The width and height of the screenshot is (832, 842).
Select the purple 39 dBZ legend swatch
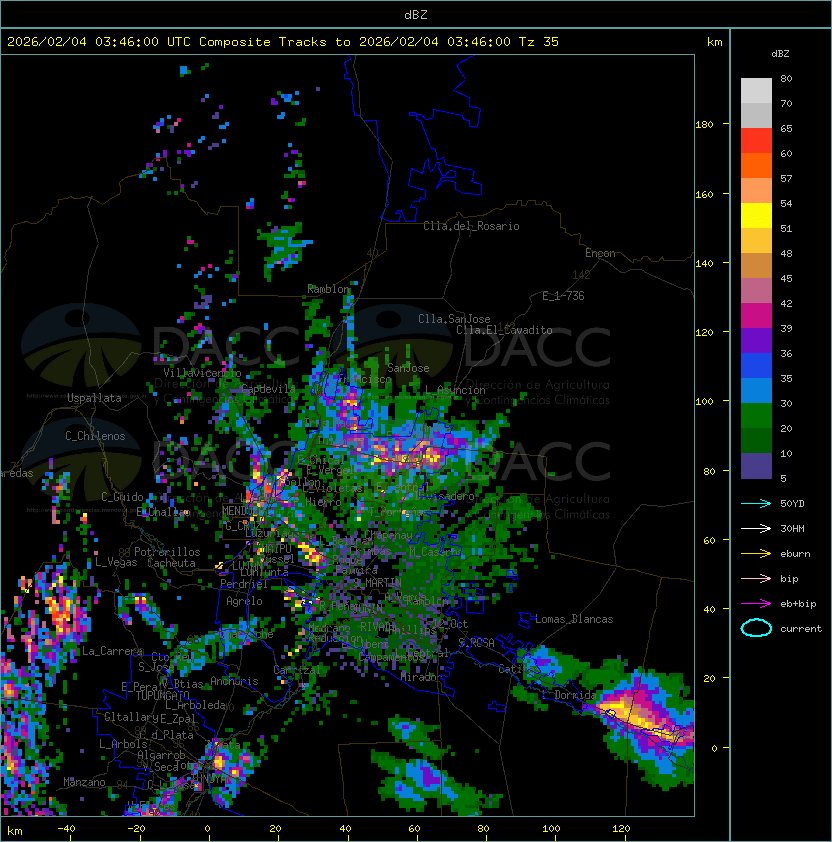tap(756, 341)
